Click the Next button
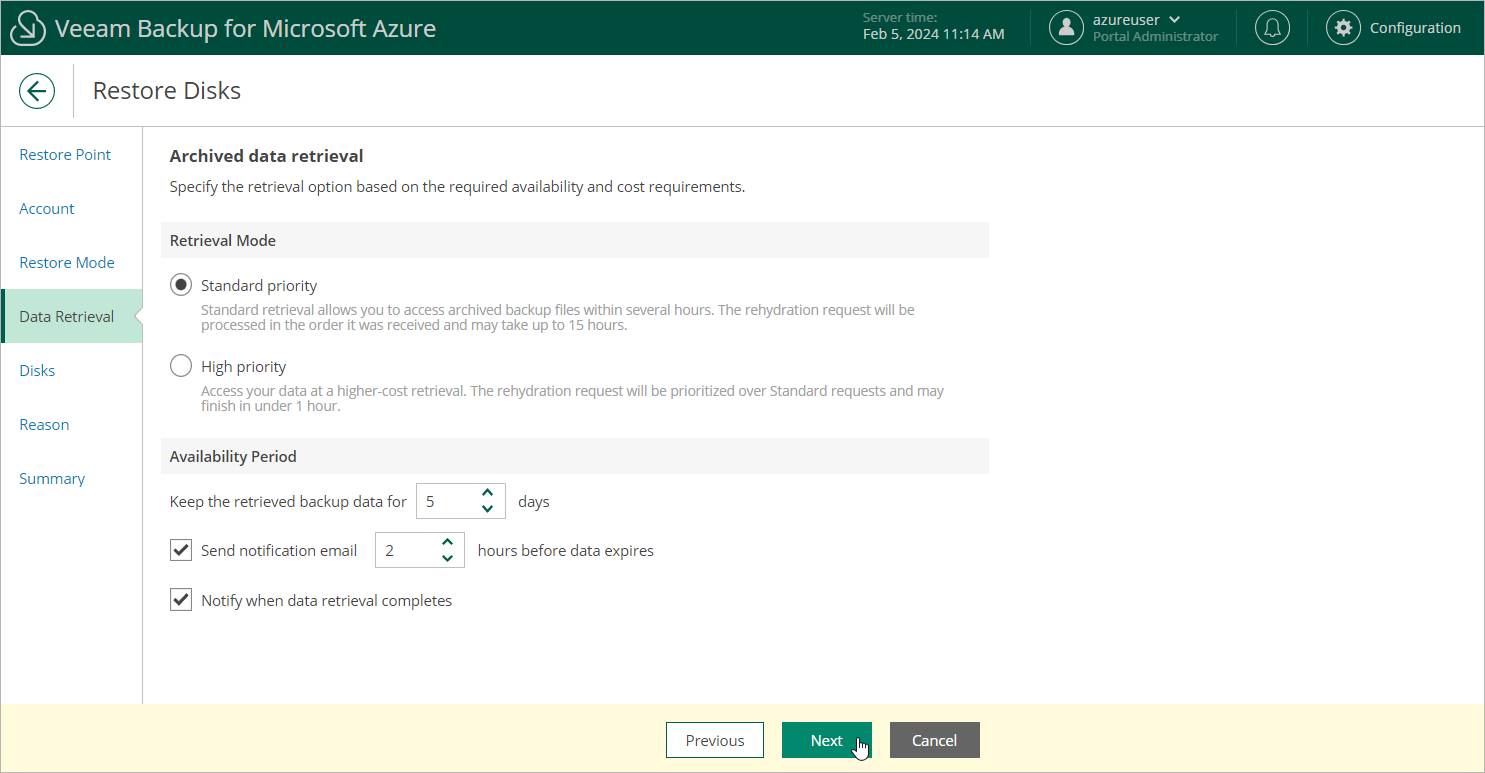Viewport: 1485px width, 773px height. click(826, 740)
